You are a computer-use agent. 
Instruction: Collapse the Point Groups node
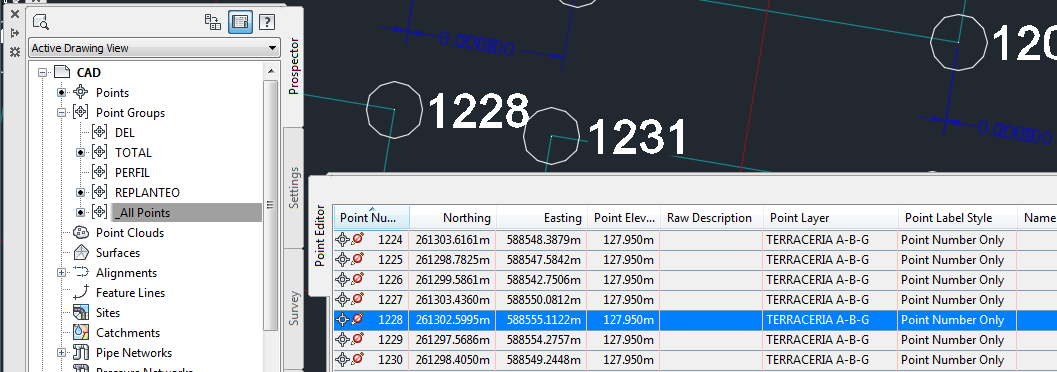click(x=62, y=113)
